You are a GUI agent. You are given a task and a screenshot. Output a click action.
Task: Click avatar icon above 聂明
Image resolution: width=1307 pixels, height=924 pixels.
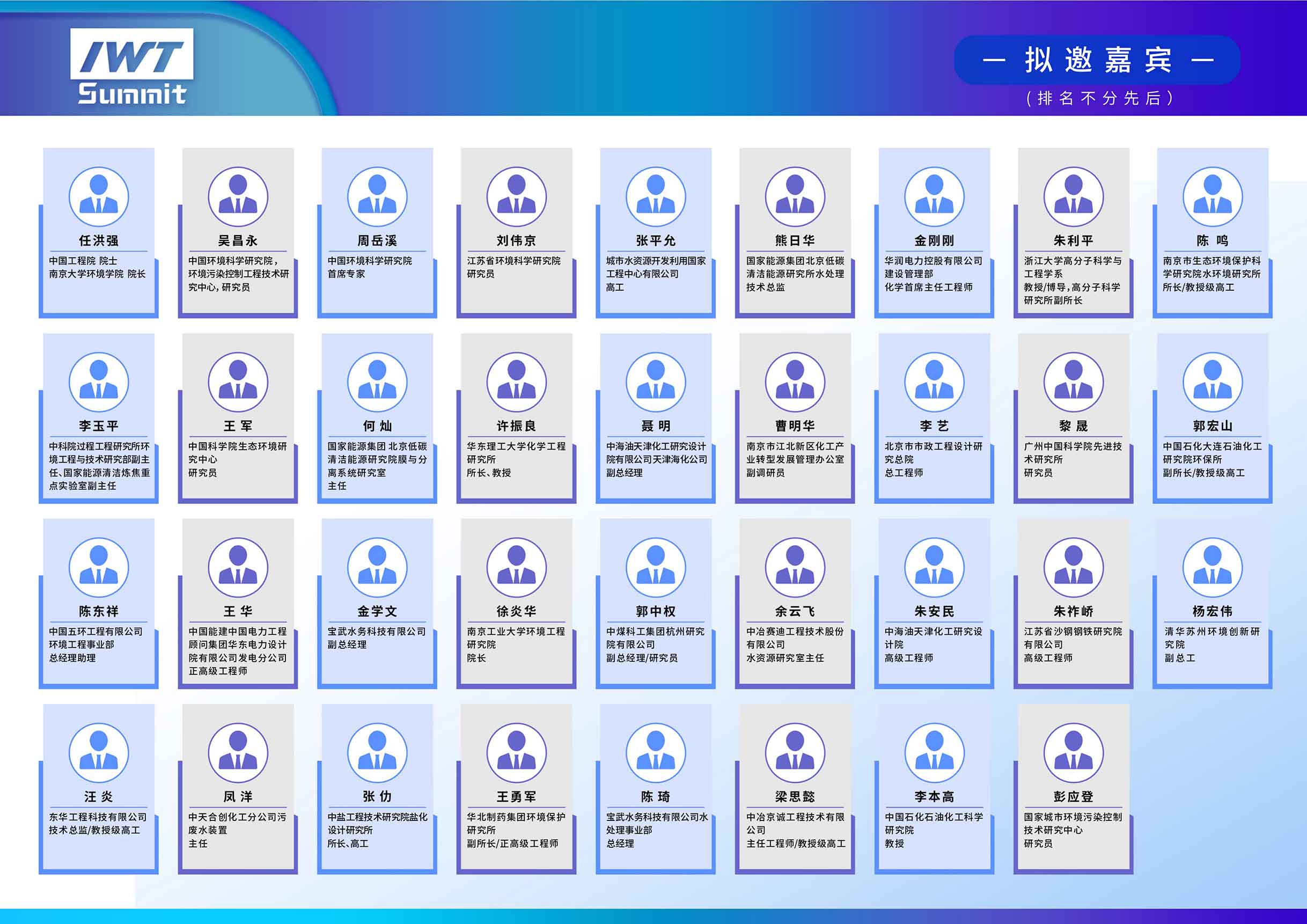[656, 382]
